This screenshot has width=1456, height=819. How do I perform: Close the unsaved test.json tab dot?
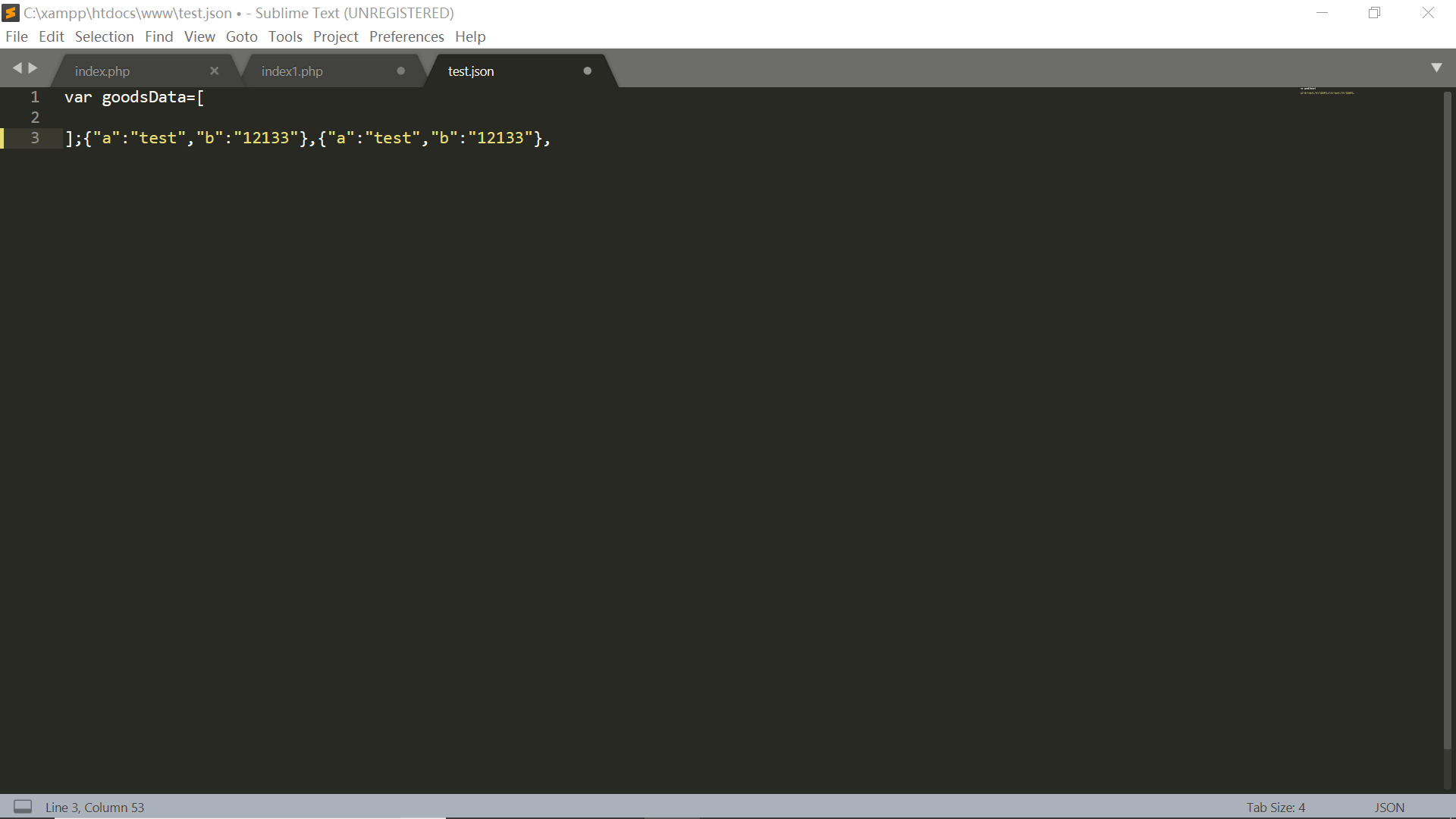tap(588, 71)
